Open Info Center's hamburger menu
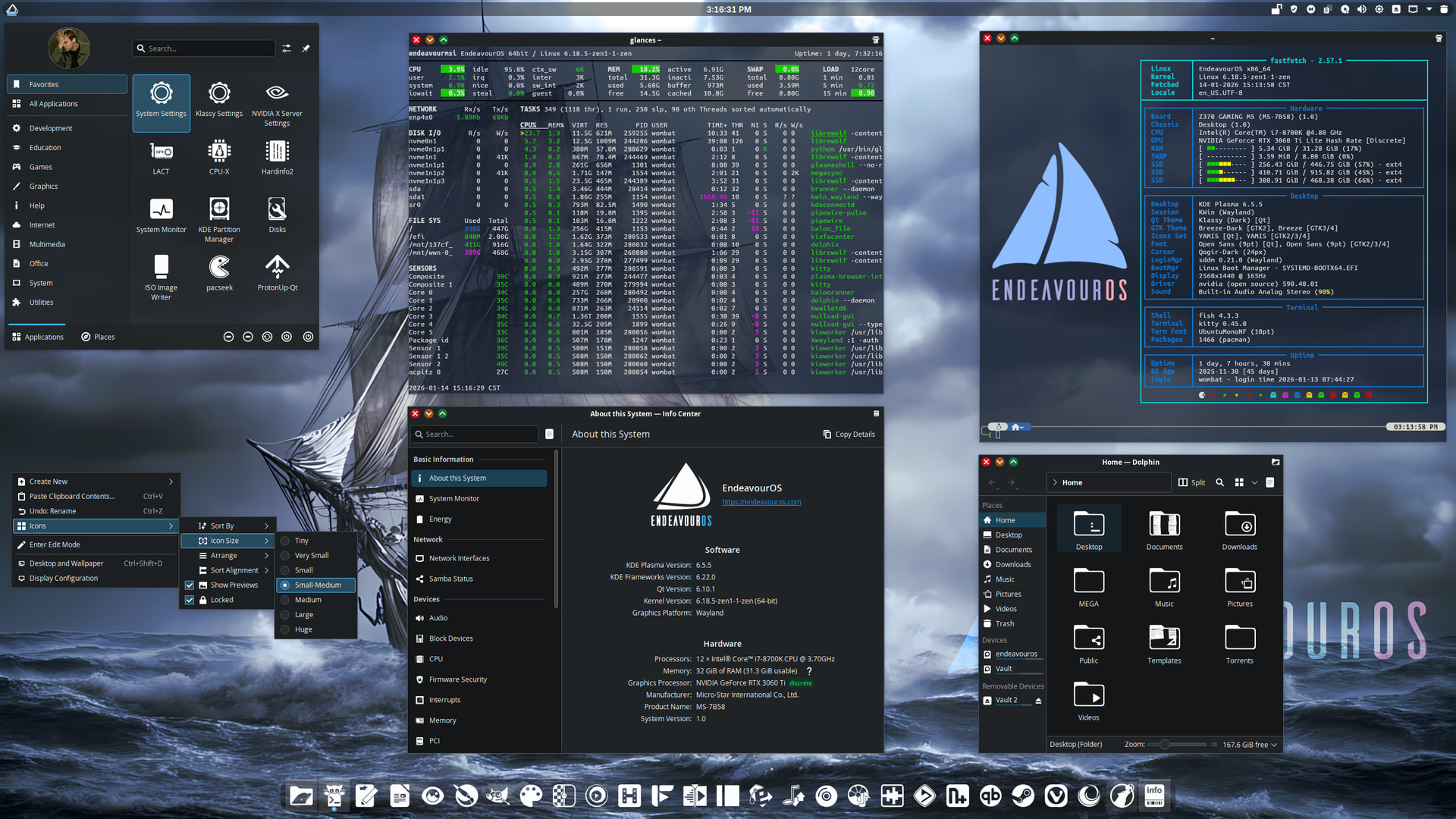Screen dimensions: 1456x819 (x=549, y=435)
